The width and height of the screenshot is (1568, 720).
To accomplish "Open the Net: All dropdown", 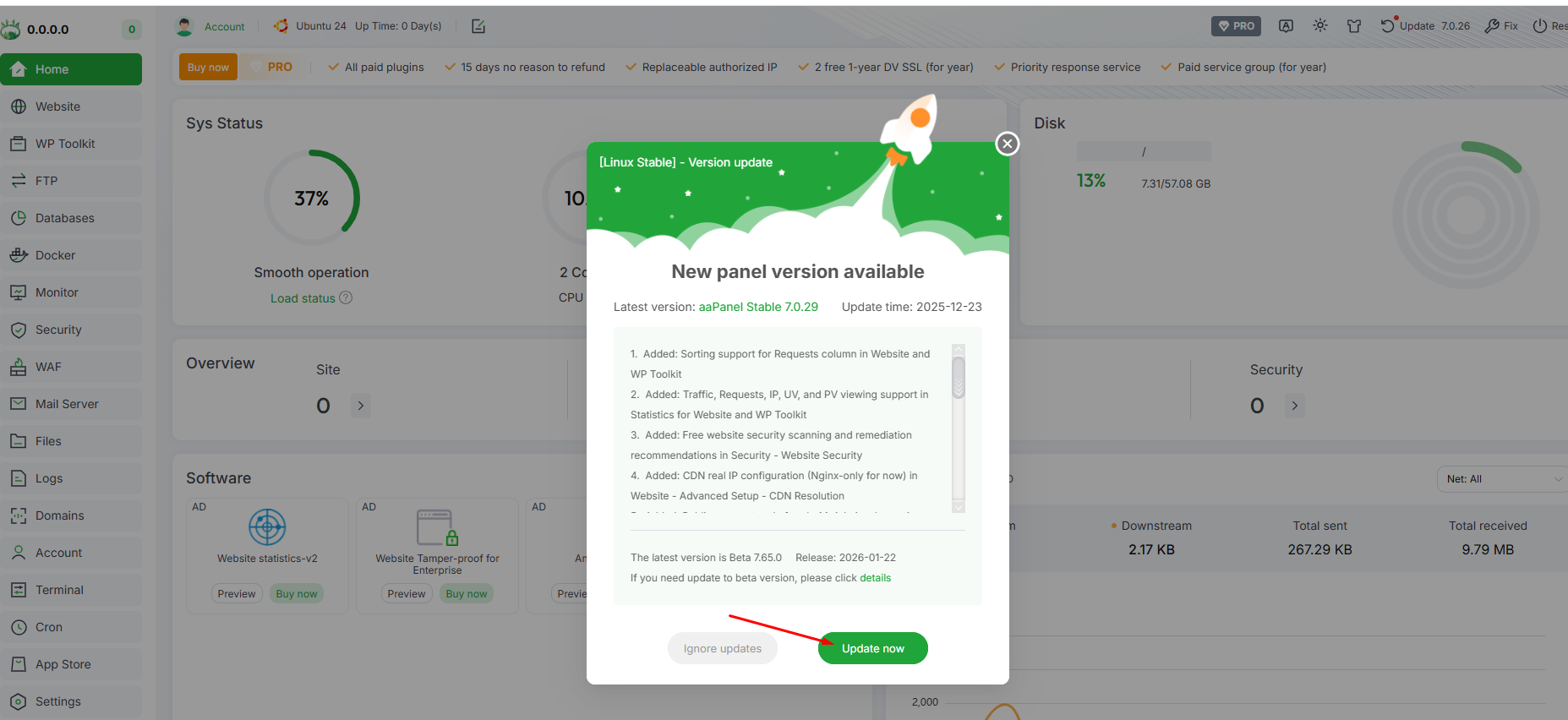I will [1502, 479].
